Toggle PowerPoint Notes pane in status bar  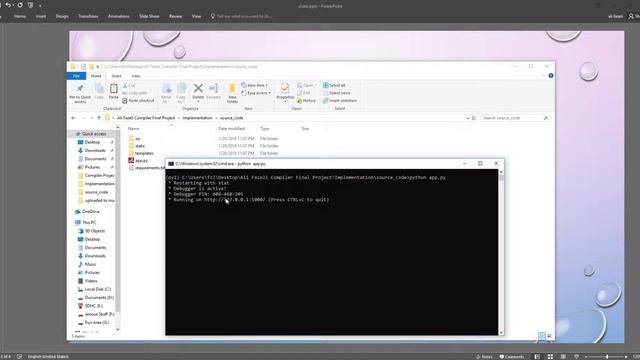(x=484, y=357)
